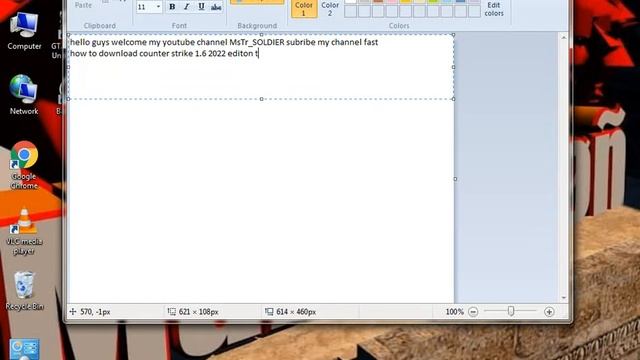Click the vertical scrollbar down arrow
This screenshot has height=360, width=640.
(564, 298)
